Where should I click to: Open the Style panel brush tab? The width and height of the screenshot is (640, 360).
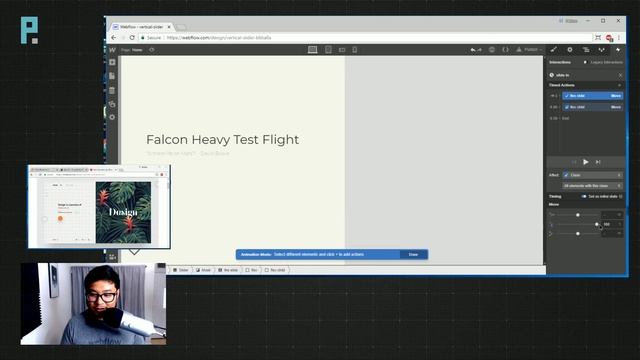tap(553, 50)
